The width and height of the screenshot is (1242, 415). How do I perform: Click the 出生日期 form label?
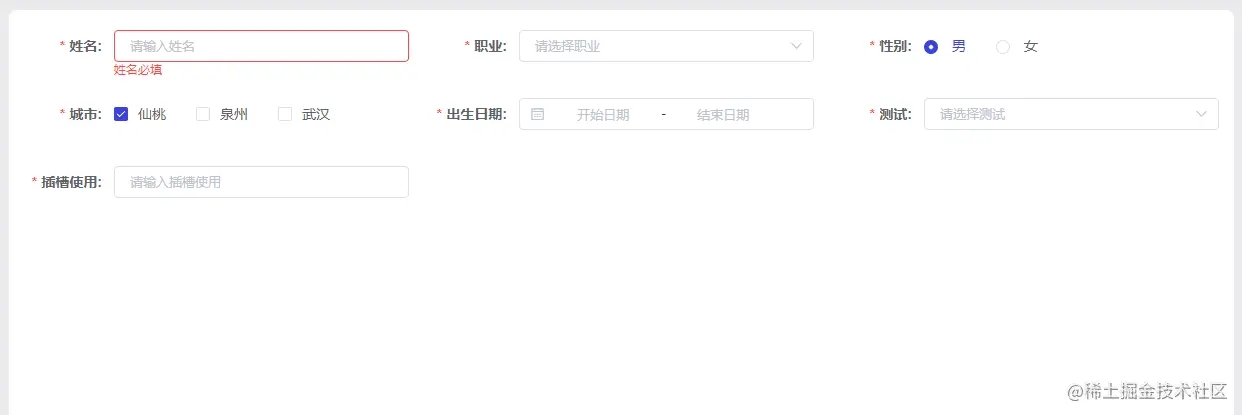click(476, 114)
